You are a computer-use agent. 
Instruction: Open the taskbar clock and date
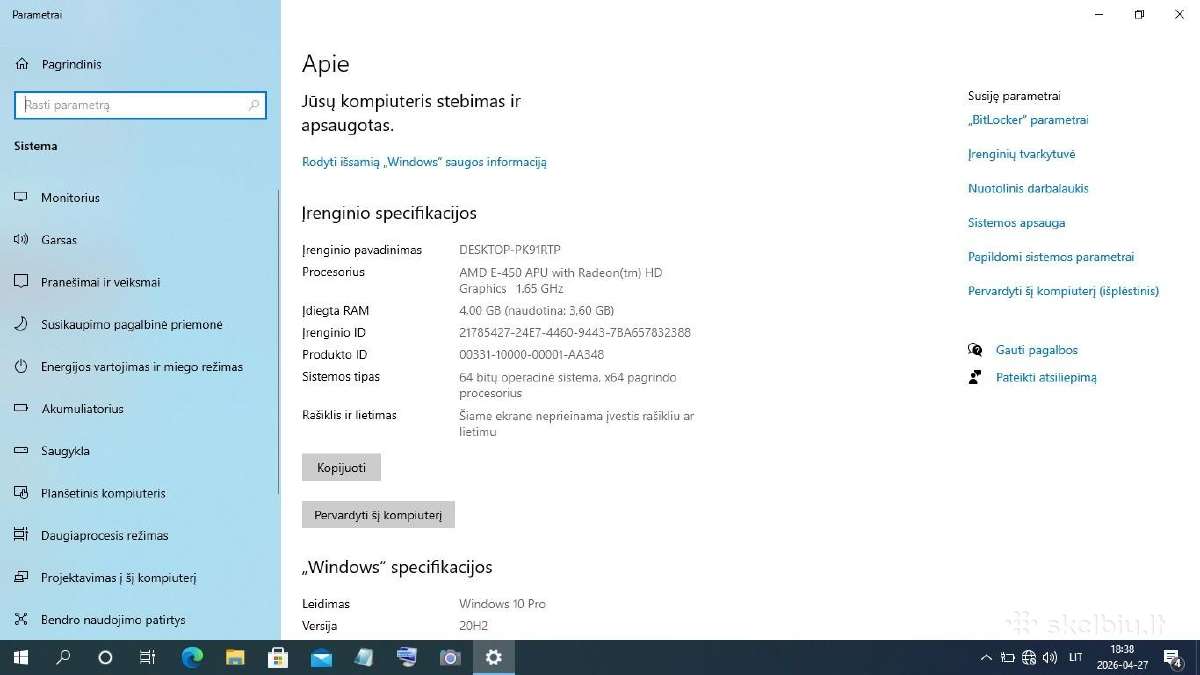click(x=1120, y=656)
